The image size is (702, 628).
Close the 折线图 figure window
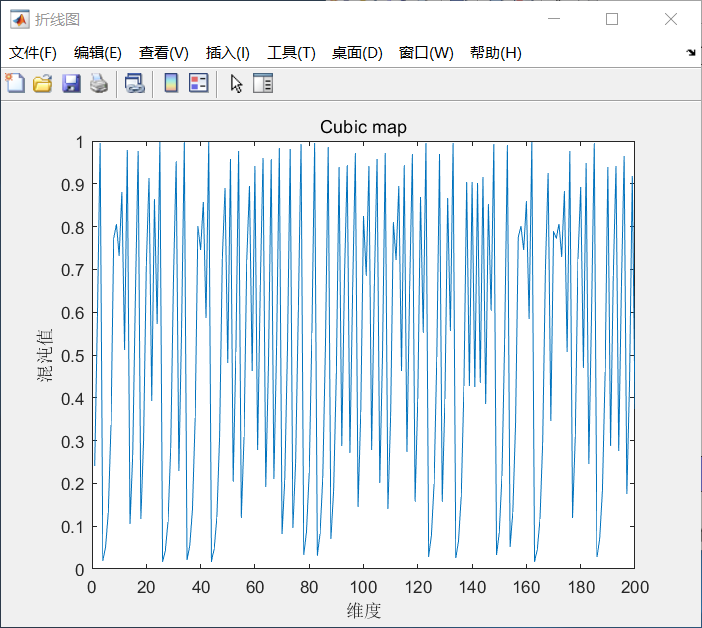pyautogui.click(x=671, y=19)
